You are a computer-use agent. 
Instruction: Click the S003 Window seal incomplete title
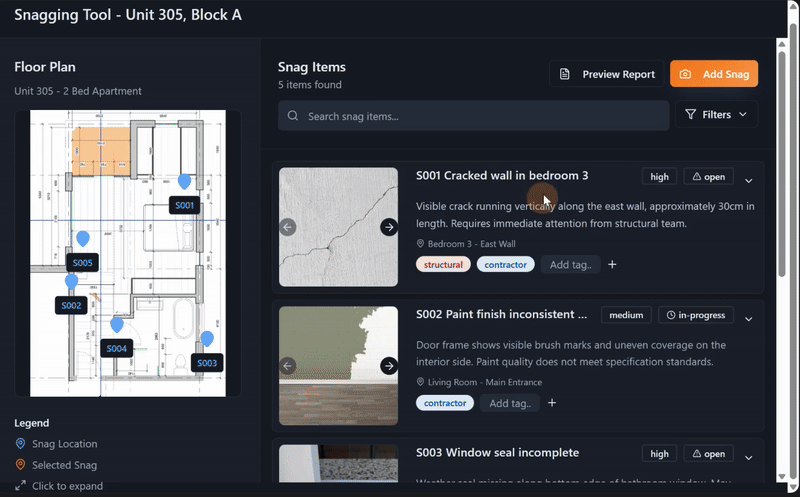497,453
